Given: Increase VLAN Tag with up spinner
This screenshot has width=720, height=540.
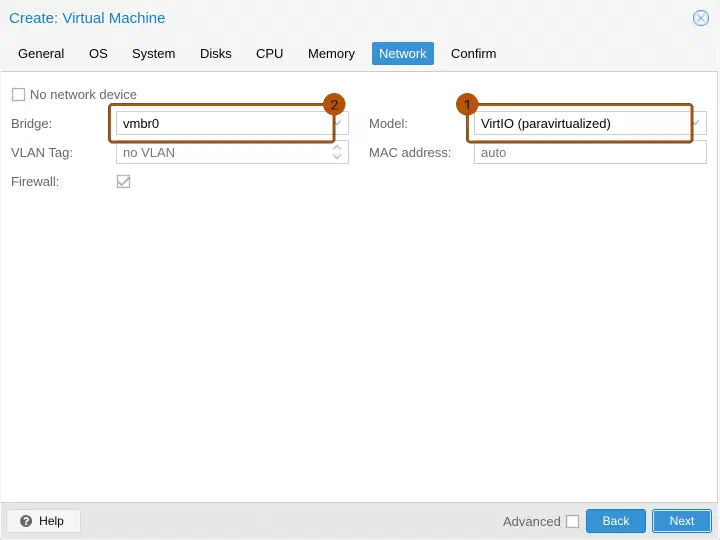Looking at the screenshot, I should click(x=337, y=148).
